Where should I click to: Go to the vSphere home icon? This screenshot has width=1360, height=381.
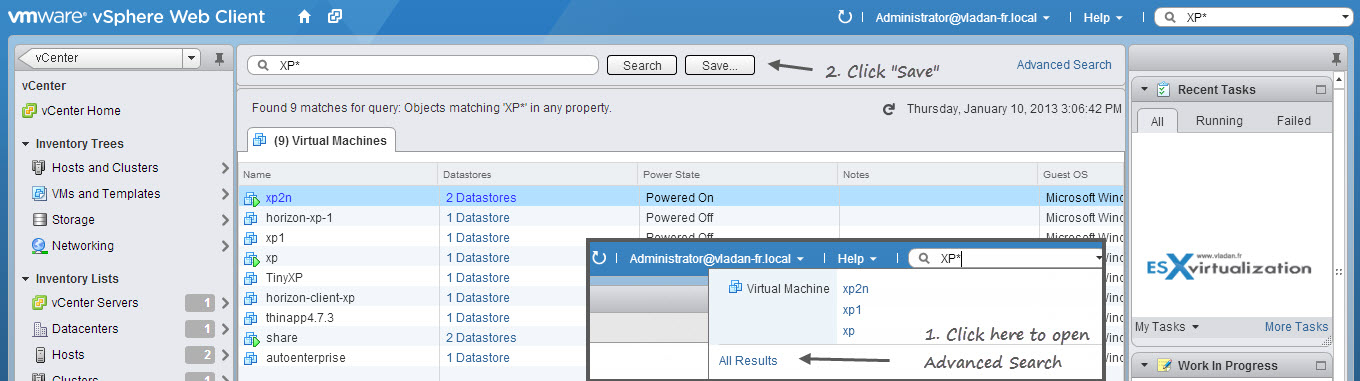305,17
